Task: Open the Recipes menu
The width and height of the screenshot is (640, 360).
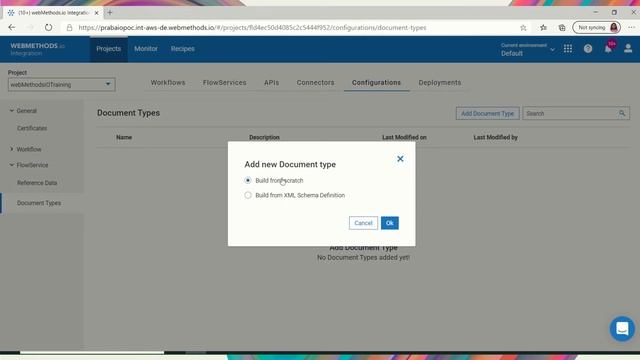Action: tap(182, 49)
